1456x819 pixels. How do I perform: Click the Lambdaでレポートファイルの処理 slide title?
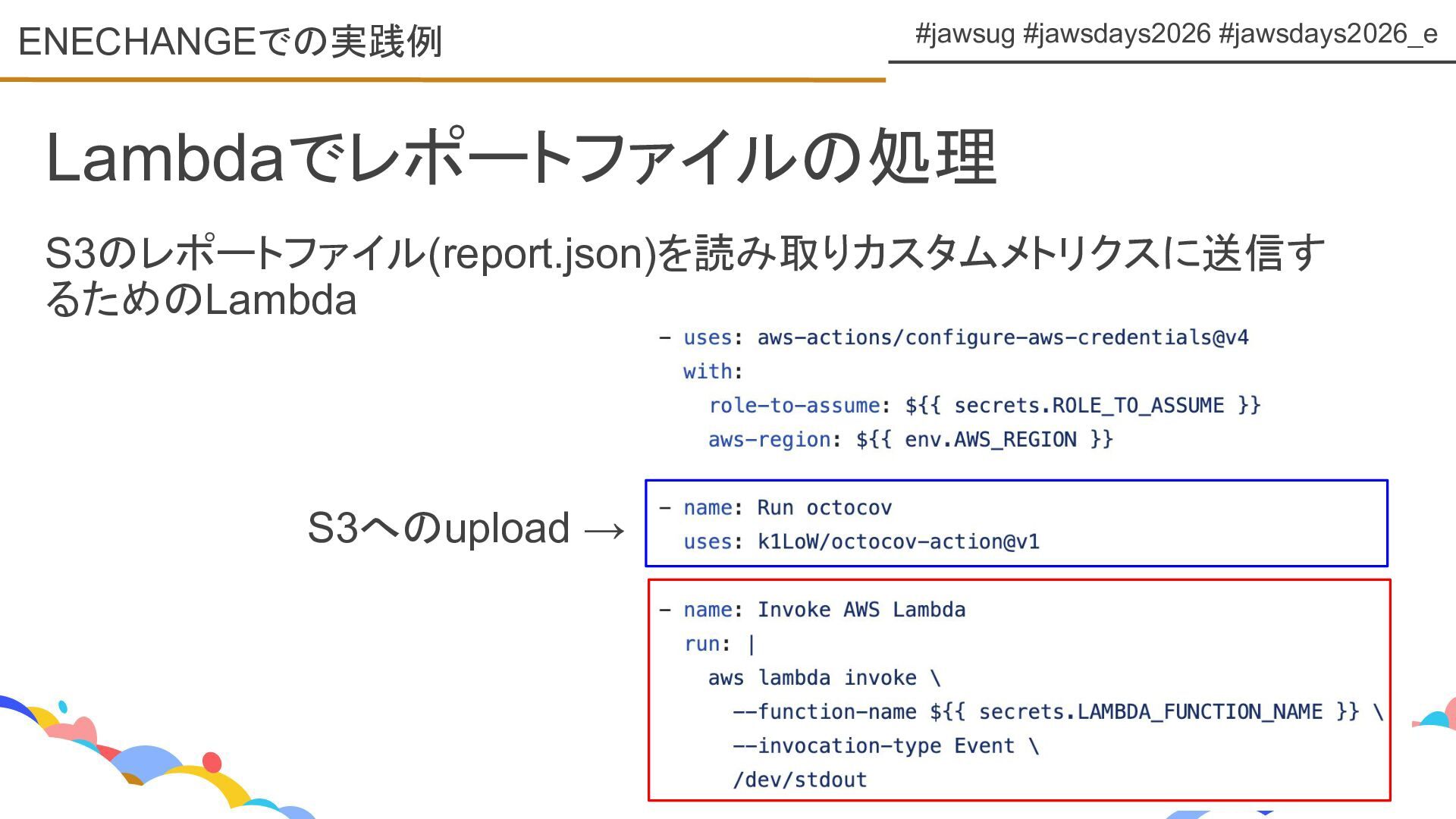pos(521,158)
